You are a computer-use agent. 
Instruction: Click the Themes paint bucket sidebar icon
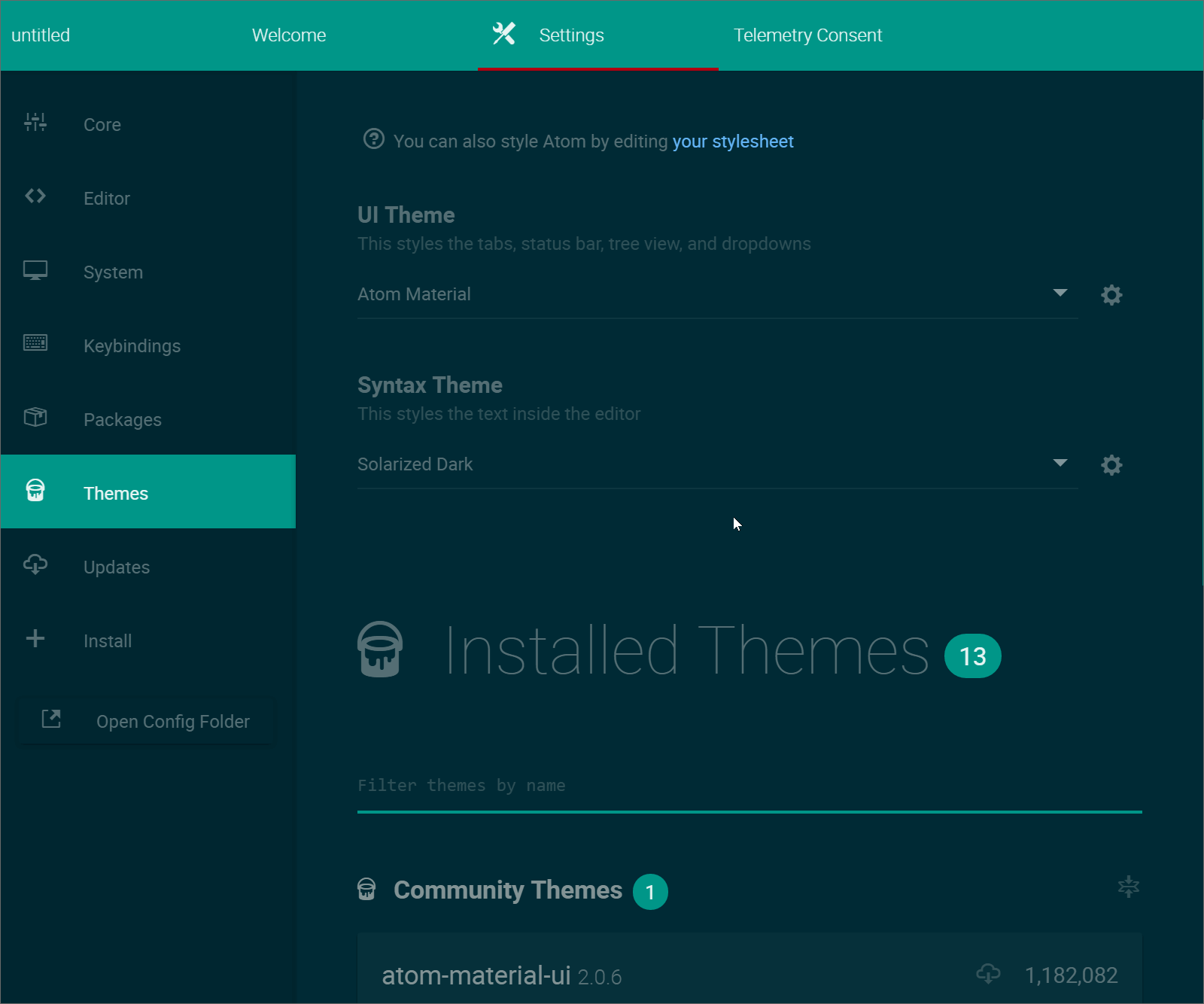click(x=35, y=491)
